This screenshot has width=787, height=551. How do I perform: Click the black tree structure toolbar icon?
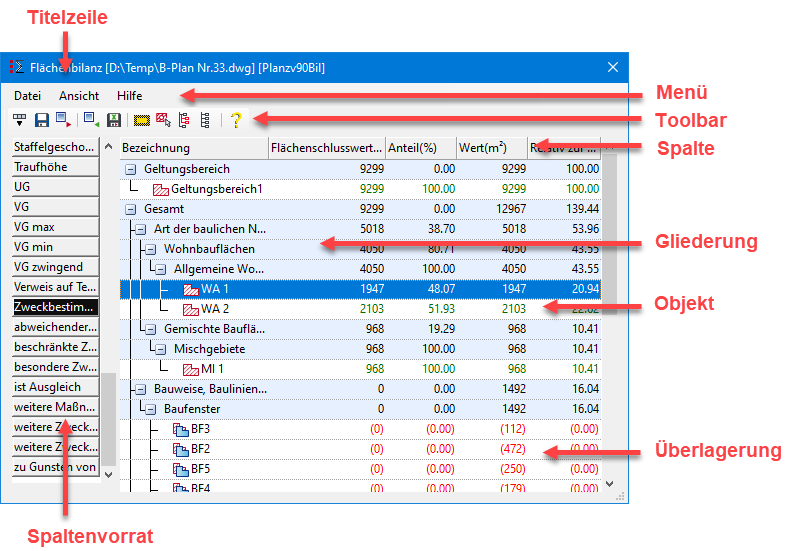[x=205, y=120]
